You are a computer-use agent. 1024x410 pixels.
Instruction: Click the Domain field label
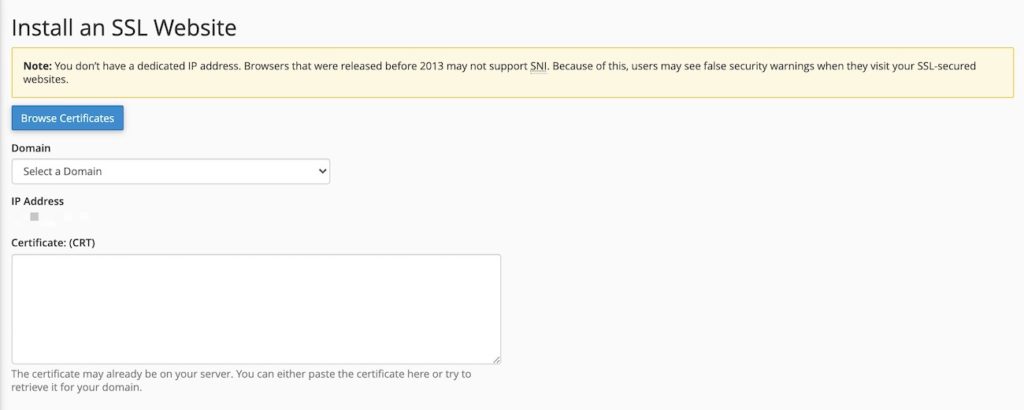tap(31, 148)
